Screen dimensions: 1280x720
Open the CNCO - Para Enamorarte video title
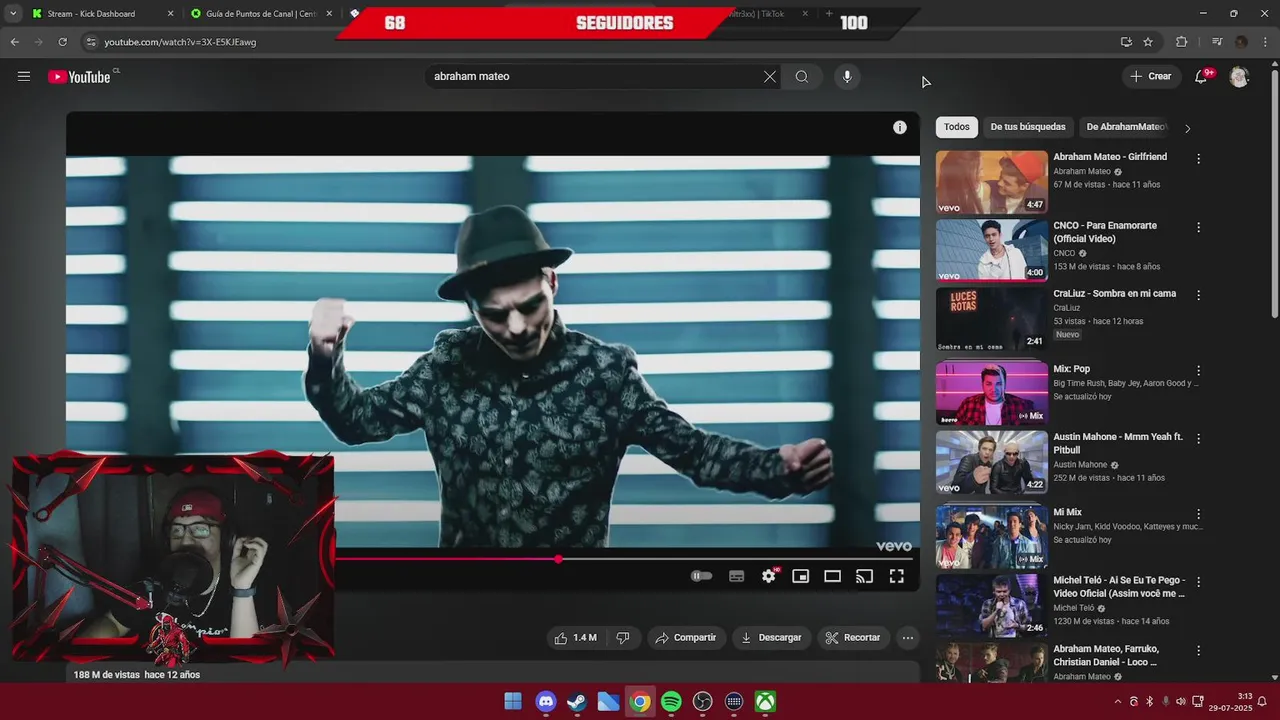click(1105, 232)
